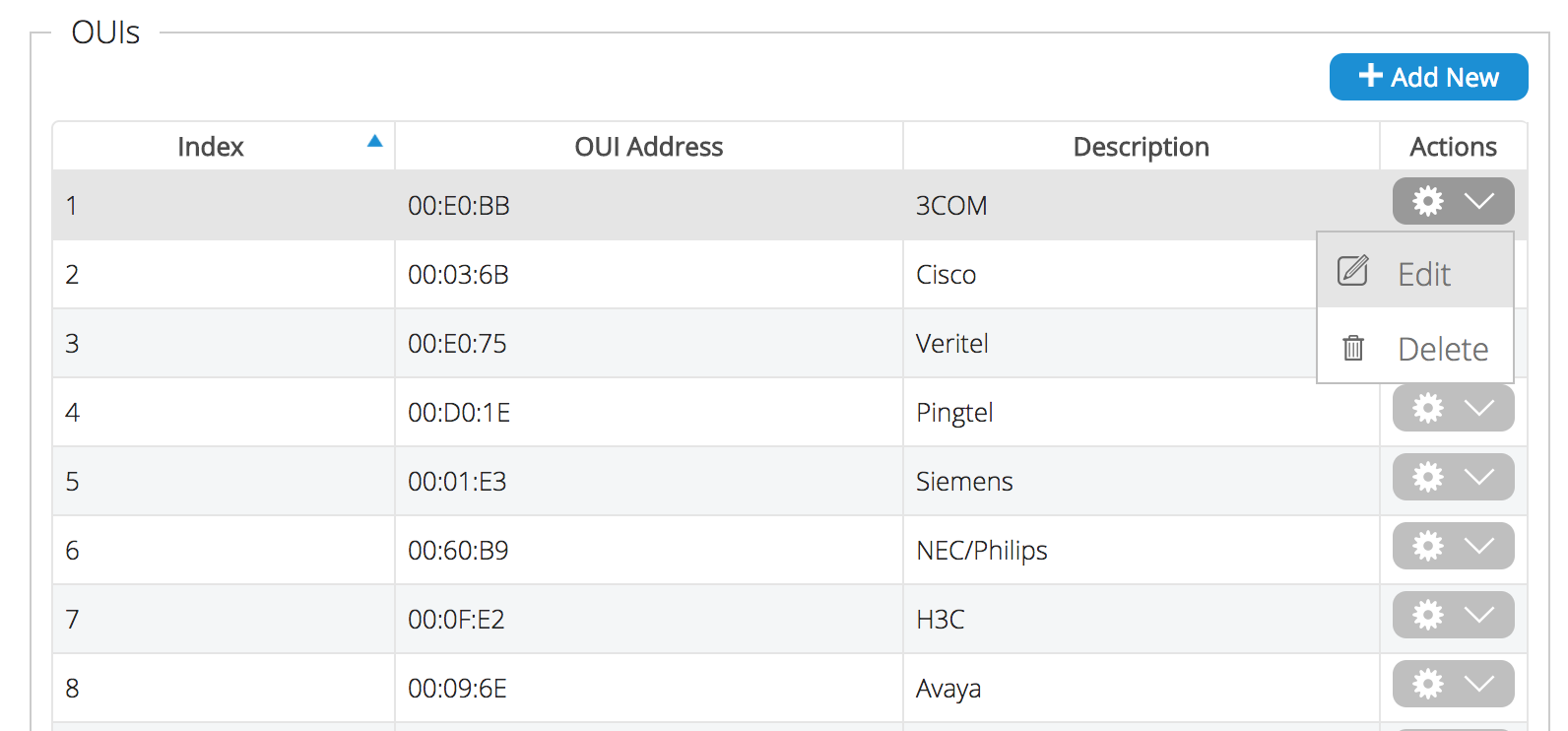
Task: Collapse the actions dropdown chevron for 3COM
Action: click(x=1478, y=201)
